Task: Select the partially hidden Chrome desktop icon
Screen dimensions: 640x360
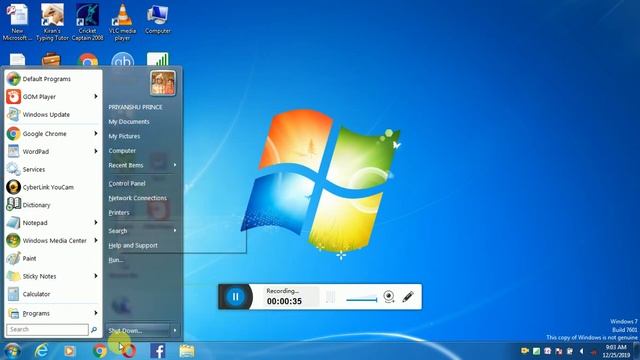Action: point(88,60)
